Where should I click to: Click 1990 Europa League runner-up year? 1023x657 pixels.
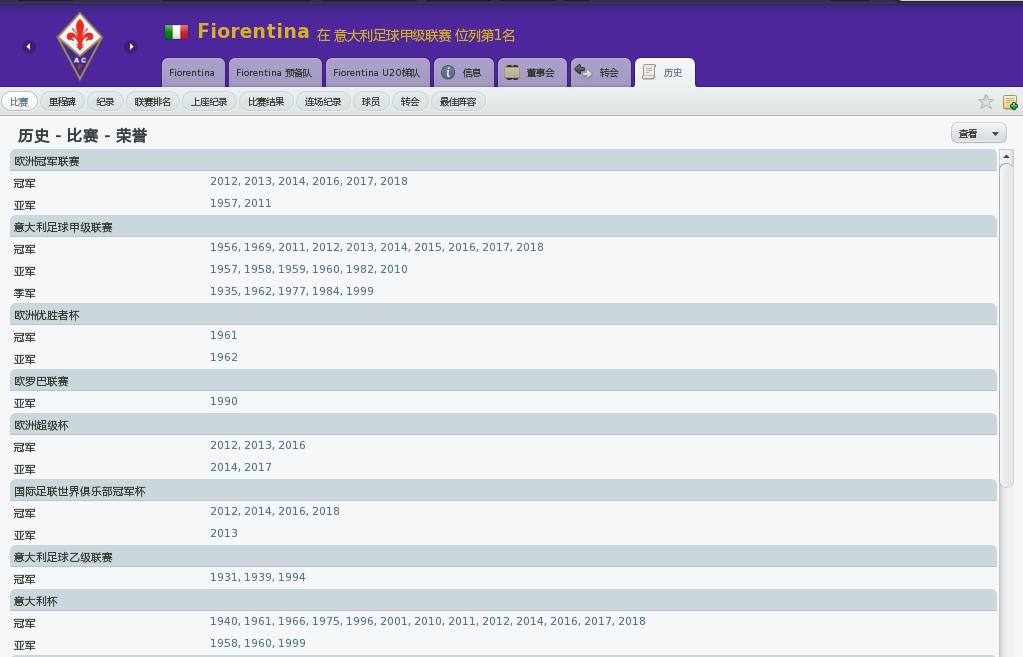pyautogui.click(x=224, y=401)
